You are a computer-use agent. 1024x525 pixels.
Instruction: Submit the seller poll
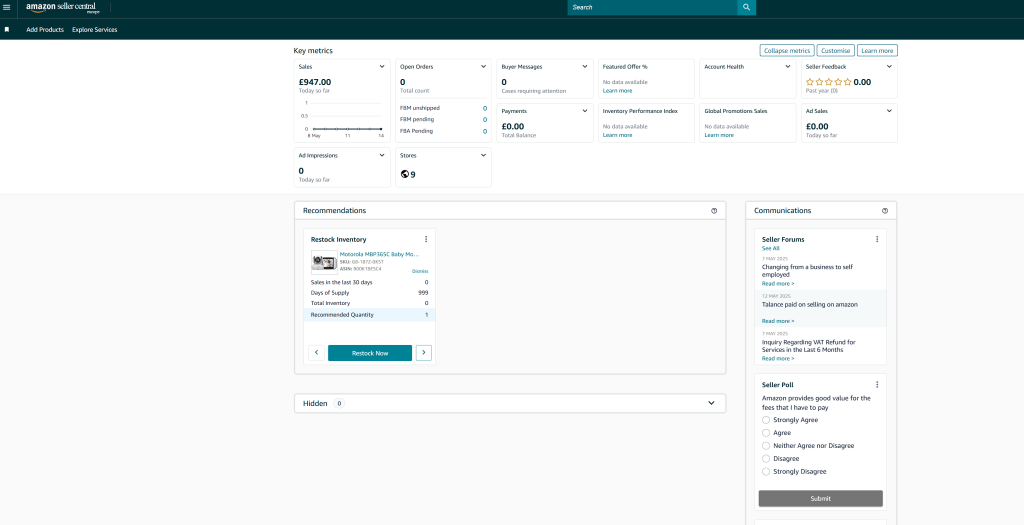click(820, 498)
